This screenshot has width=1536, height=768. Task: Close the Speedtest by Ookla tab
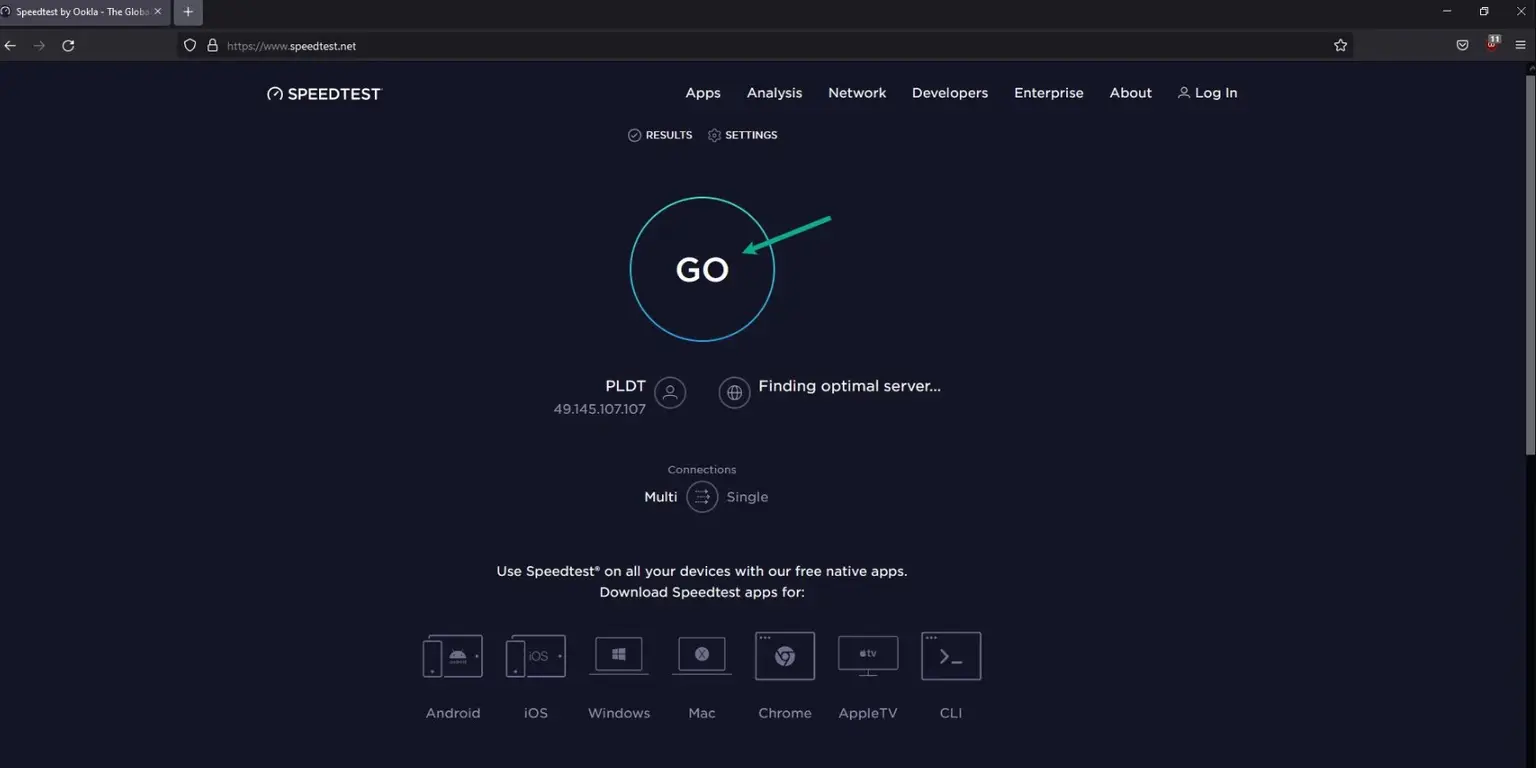[x=158, y=12]
